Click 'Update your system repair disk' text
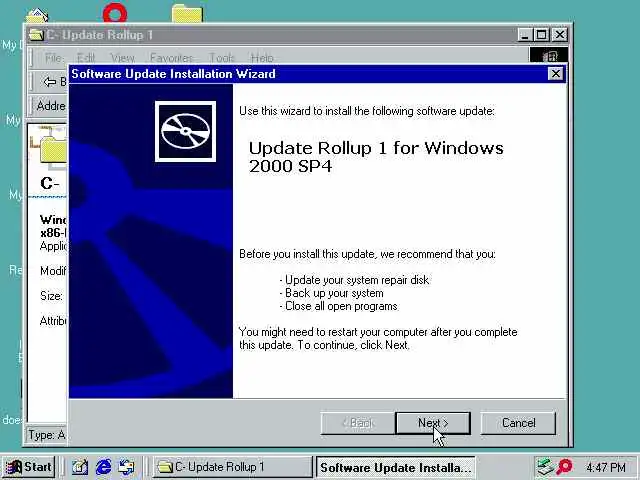The image size is (640, 480). click(x=357, y=280)
